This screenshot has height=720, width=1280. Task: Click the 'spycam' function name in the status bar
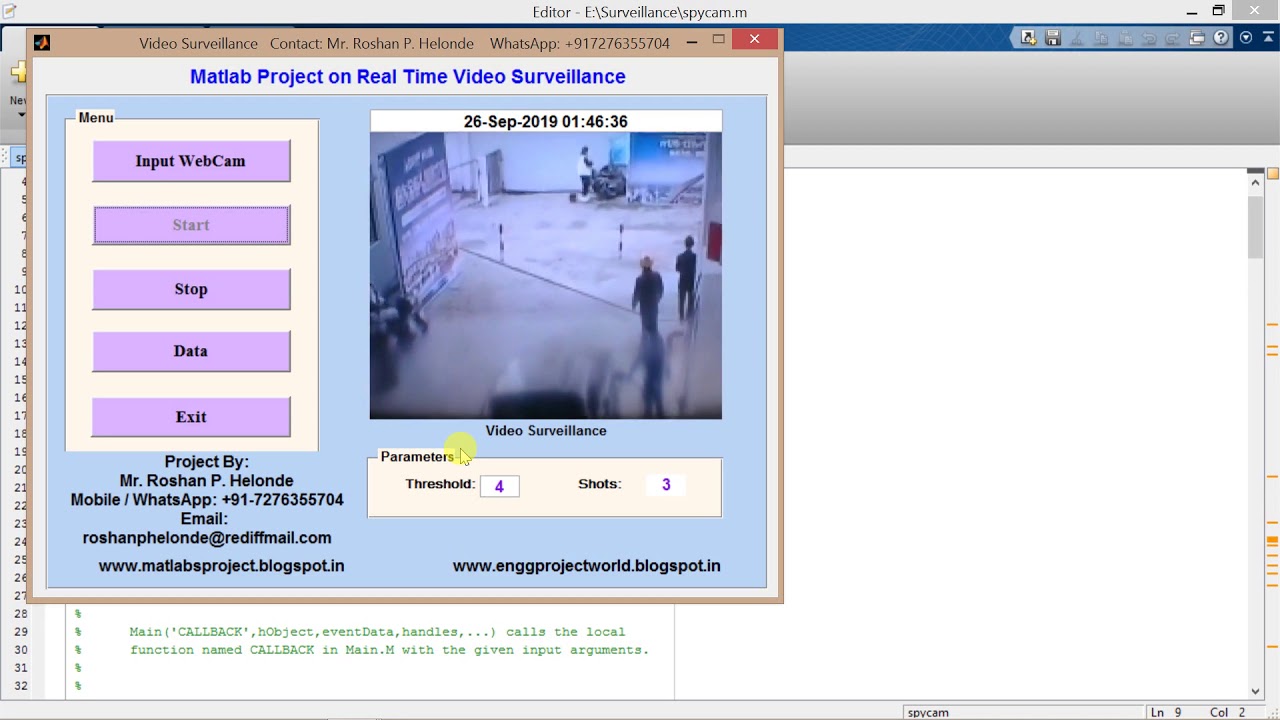pyautogui.click(x=928, y=712)
